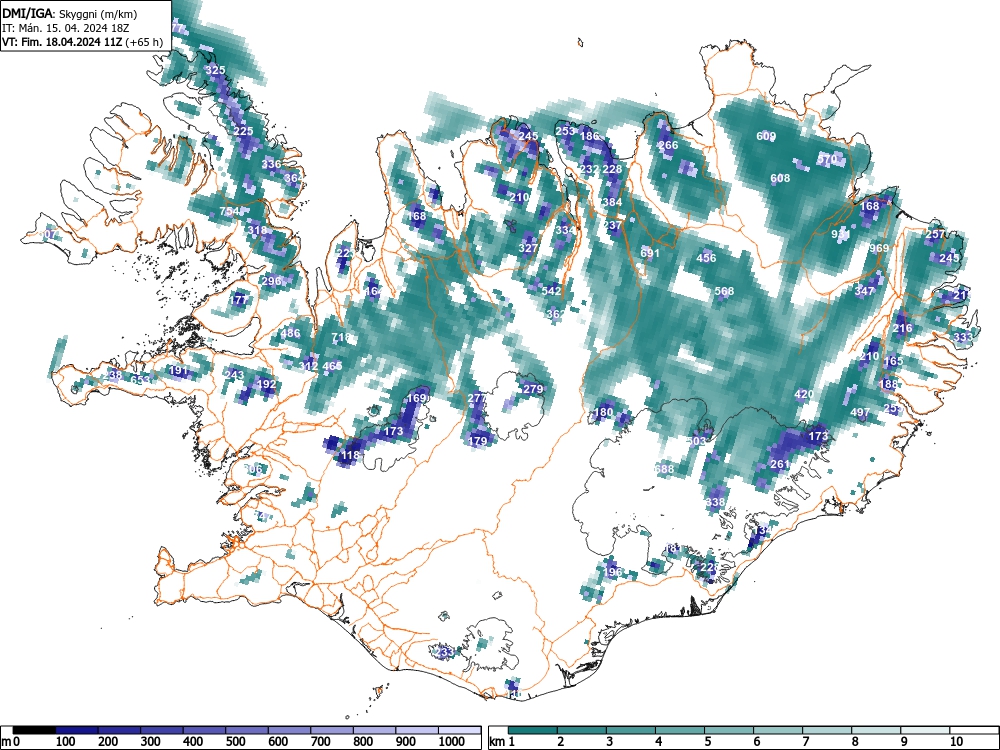Click the map value 327
This screenshot has height=750, width=1000.
tap(528, 249)
